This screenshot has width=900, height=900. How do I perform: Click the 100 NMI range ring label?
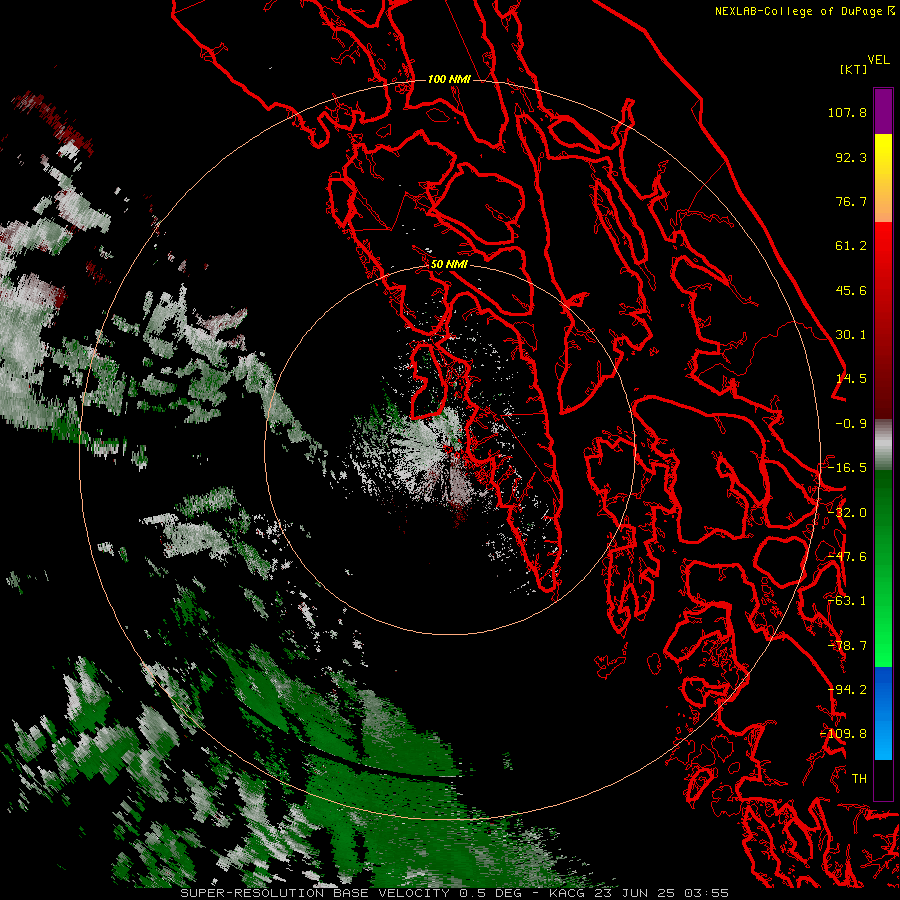click(449, 79)
